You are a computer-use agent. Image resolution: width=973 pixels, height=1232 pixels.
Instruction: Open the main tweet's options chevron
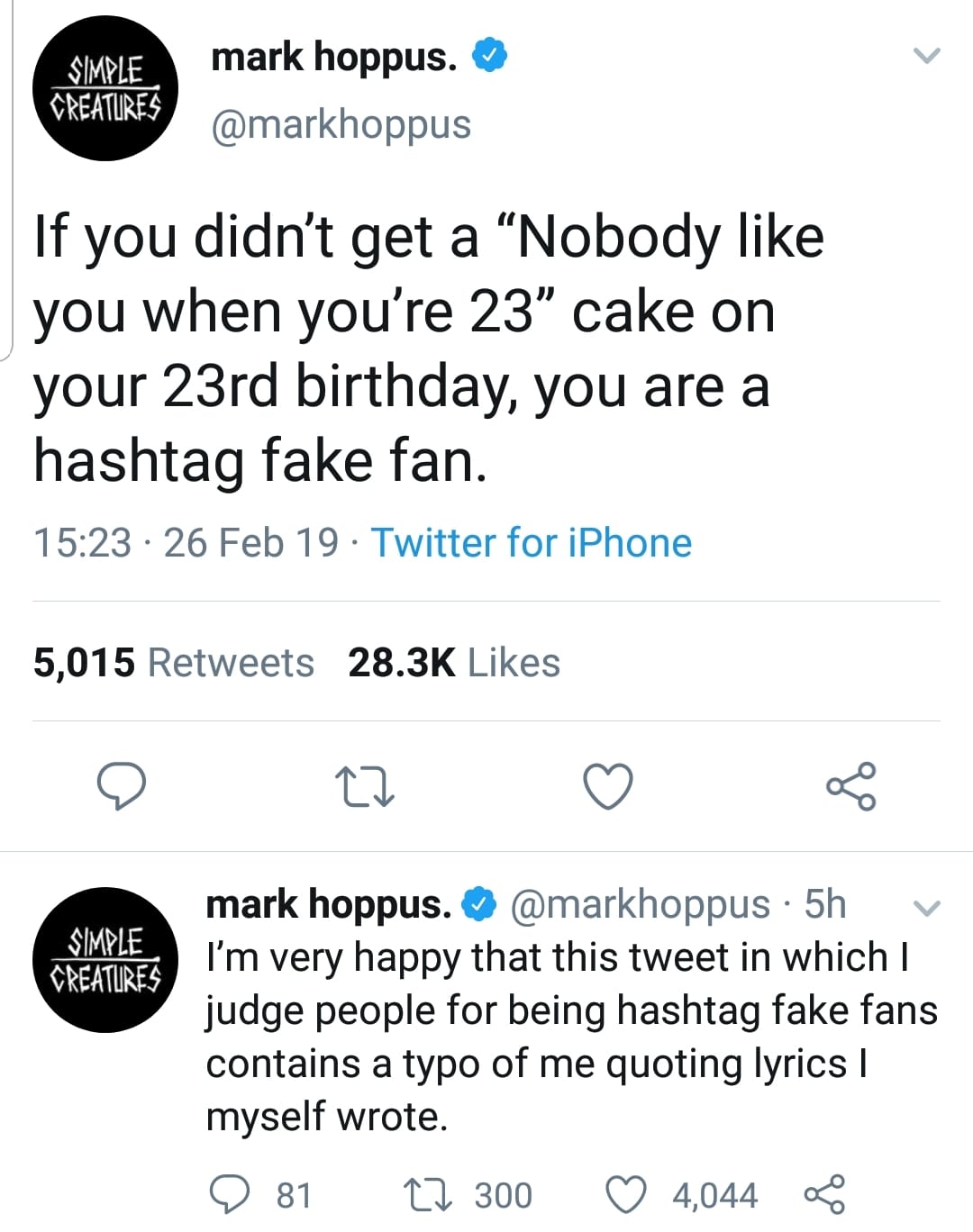click(927, 56)
